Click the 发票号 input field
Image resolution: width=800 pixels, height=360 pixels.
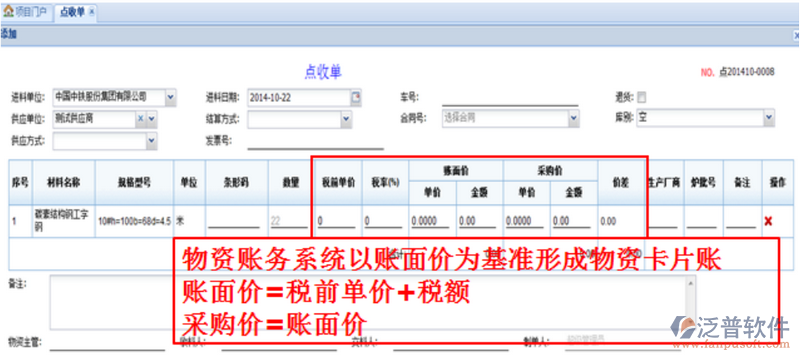pos(315,141)
